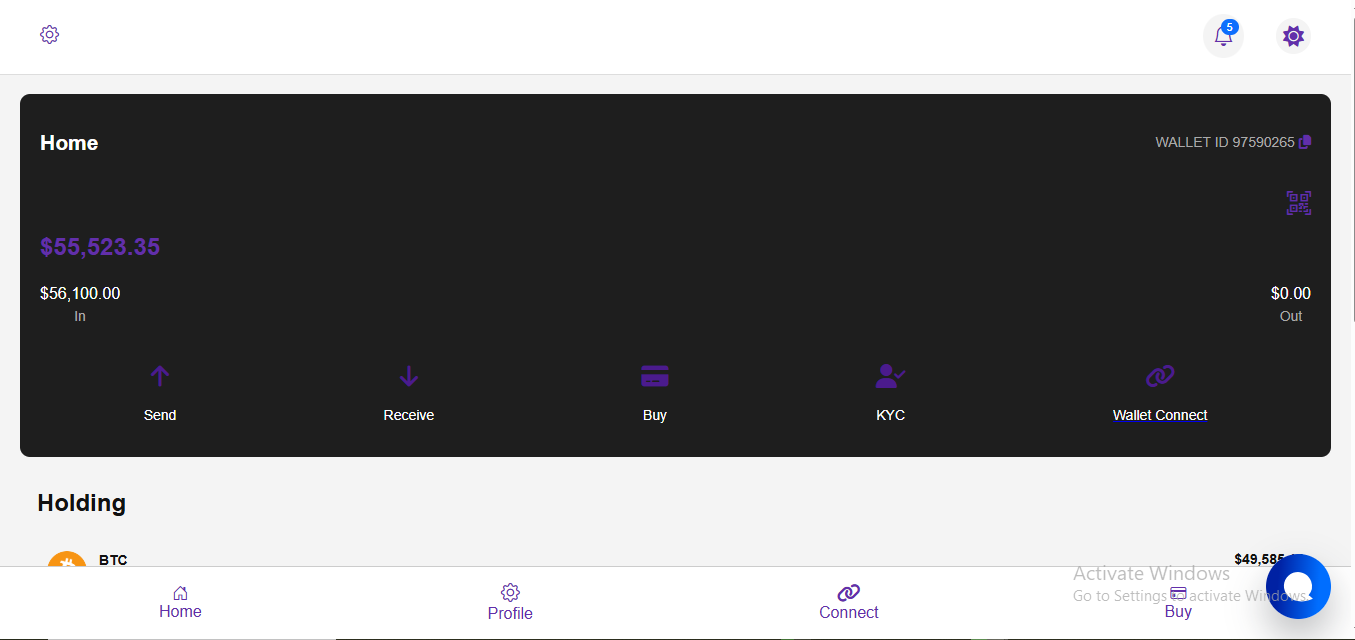Start KYC verification via the KYC icon
Viewport: 1355px width, 640px height.
tap(890, 377)
